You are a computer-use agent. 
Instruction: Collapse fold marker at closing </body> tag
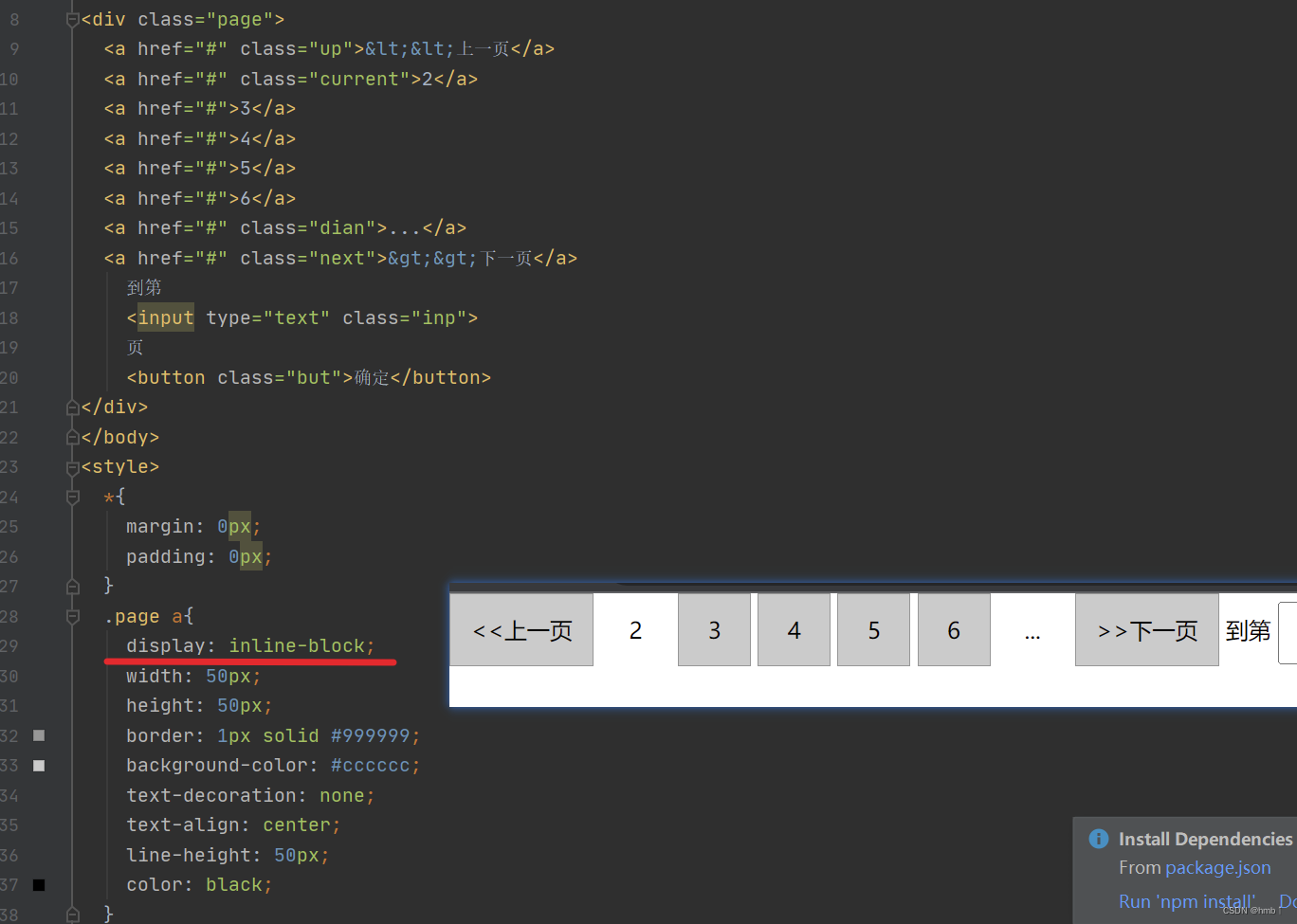tap(73, 437)
